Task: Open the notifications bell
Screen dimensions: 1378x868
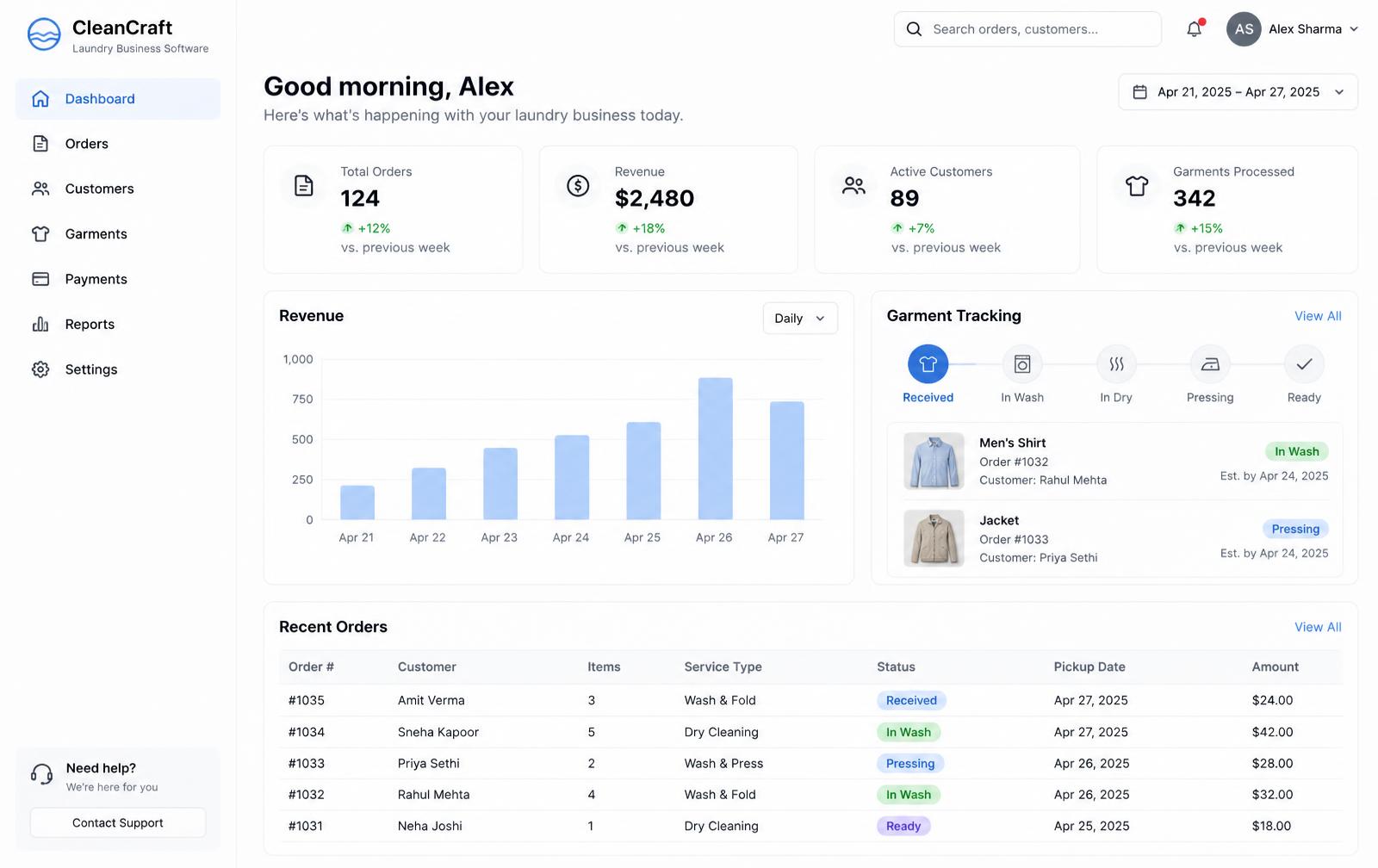Action: [x=1195, y=28]
